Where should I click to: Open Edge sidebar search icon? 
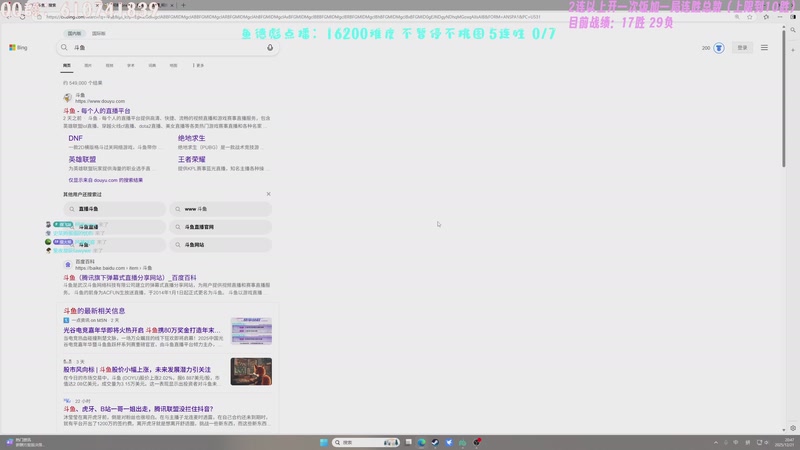[x=793, y=30]
